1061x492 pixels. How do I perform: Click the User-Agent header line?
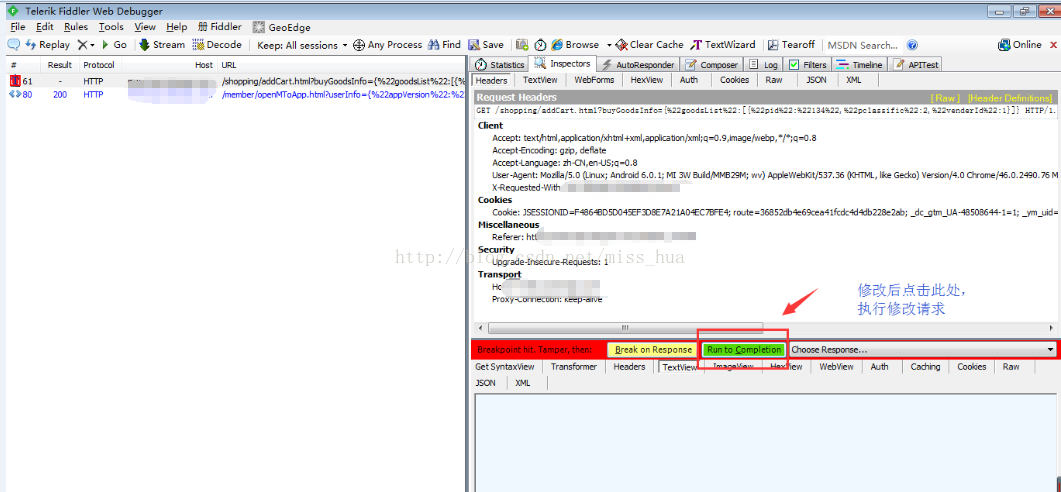click(x=776, y=175)
